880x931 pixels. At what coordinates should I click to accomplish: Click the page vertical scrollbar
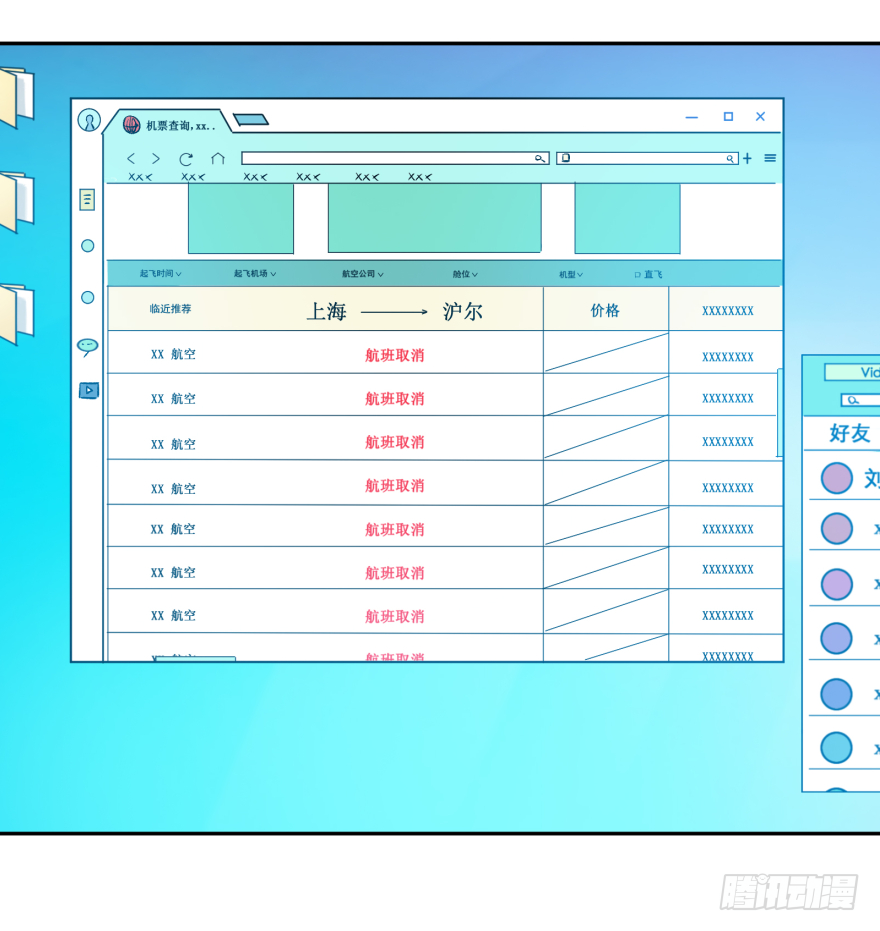[780, 413]
